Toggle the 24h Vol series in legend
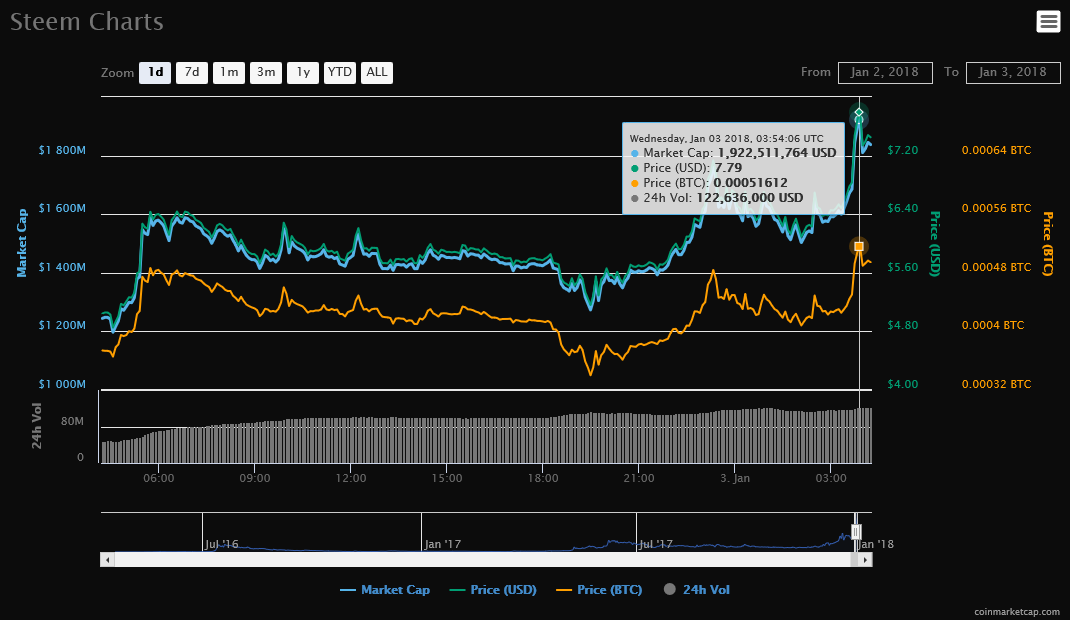The width and height of the screenshot is (1070, 620). click(697, 590)
